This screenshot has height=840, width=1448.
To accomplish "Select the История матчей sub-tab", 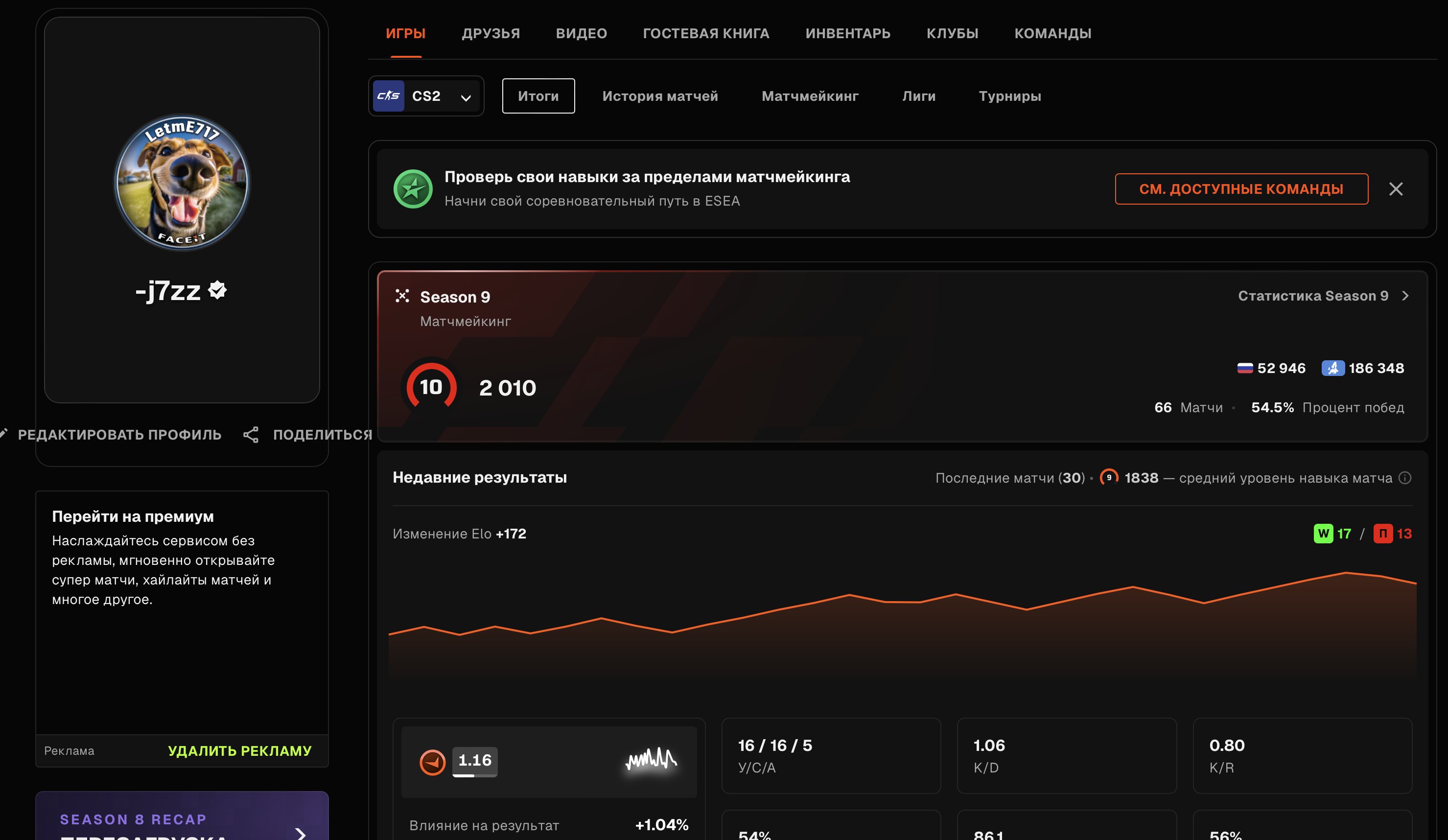I will click(x=660, y=96).
